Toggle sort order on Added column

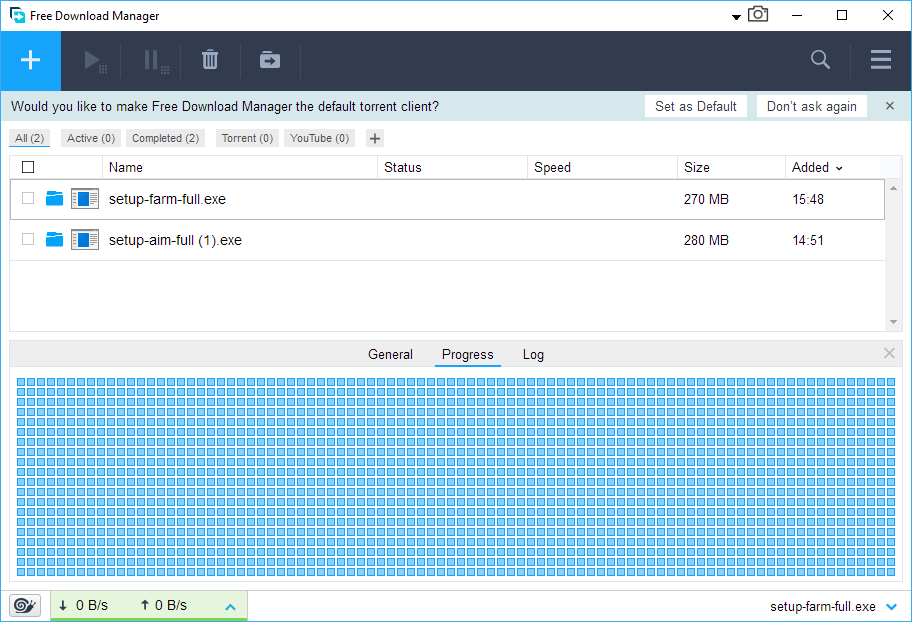click(x=817, y=168)
